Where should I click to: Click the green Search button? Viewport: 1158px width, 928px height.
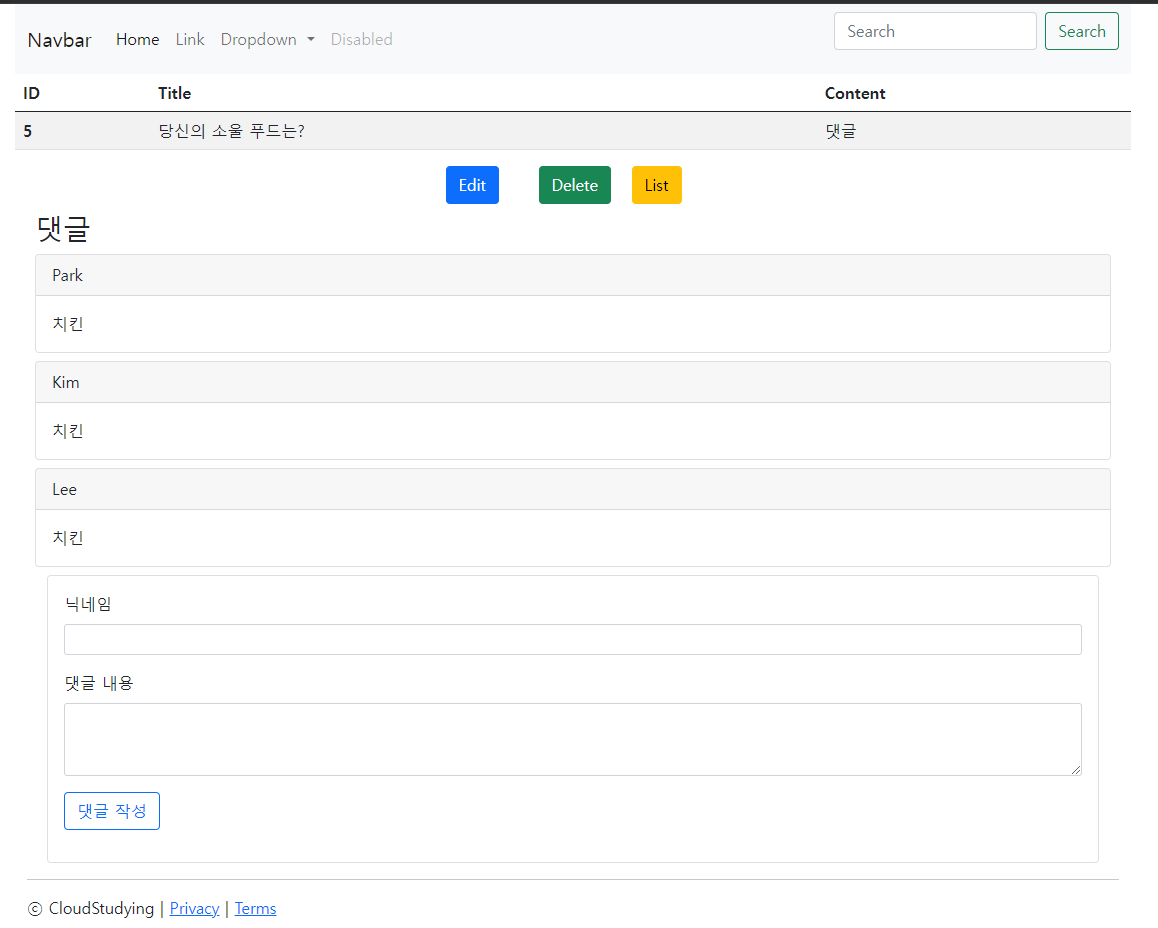tap(1081, 31)
